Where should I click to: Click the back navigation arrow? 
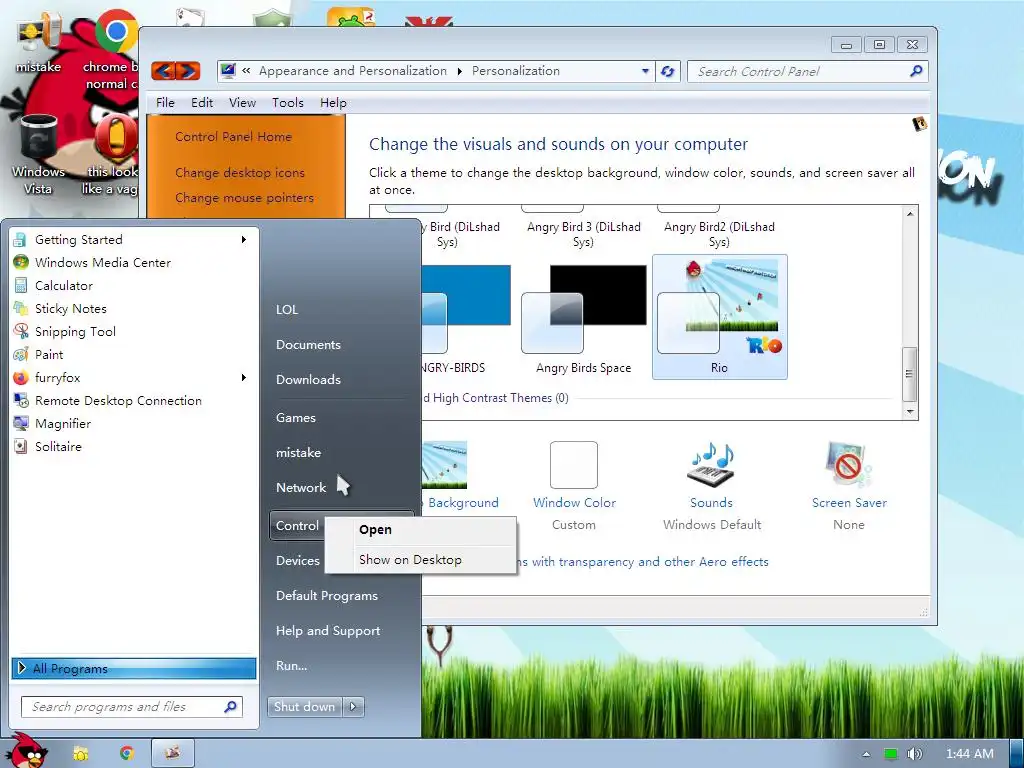click(x=163, y=71)
